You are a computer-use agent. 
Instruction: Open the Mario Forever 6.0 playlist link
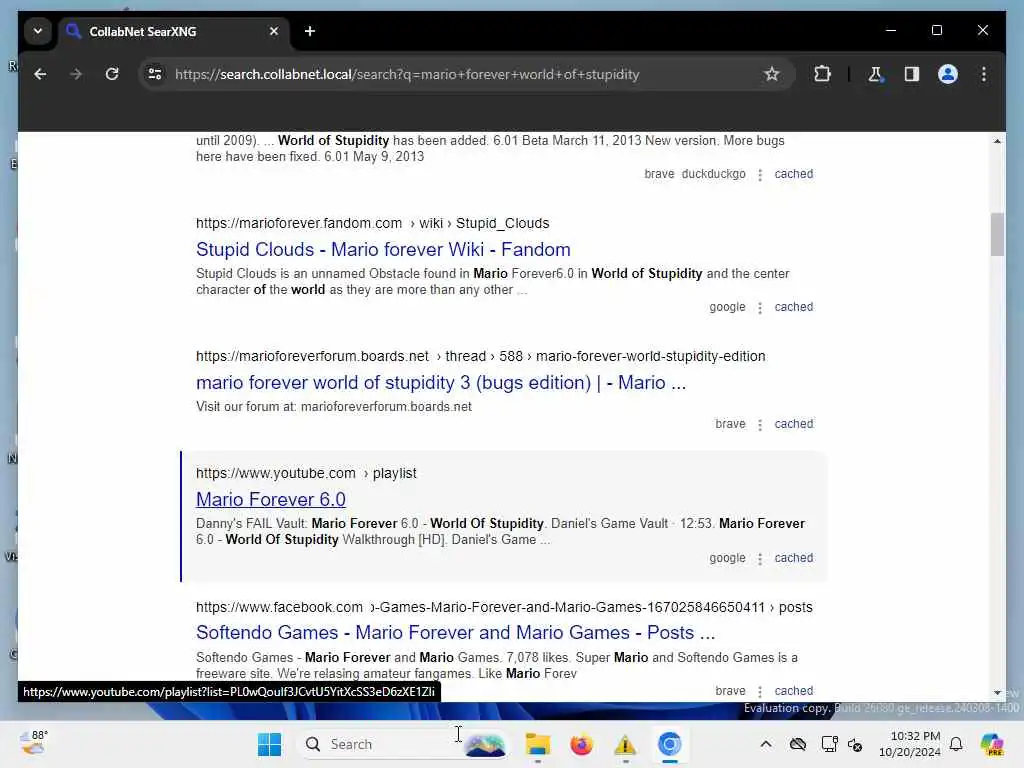click(x=271, y=500)
